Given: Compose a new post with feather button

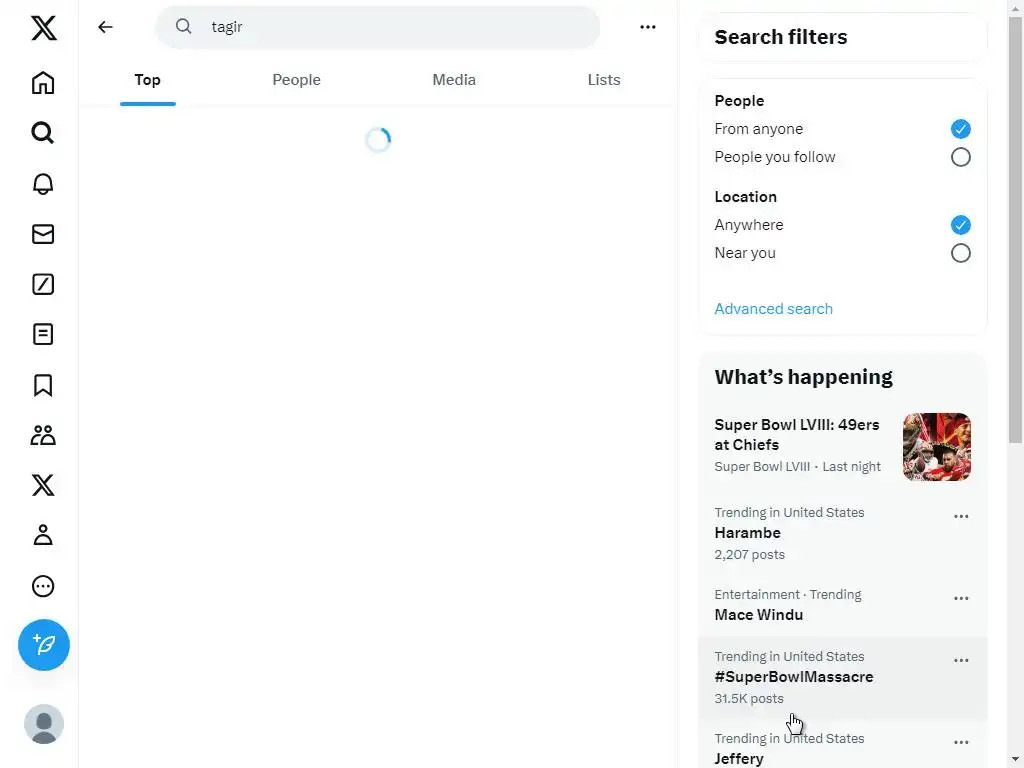Looking at the screenshot, I should [44, 645].
